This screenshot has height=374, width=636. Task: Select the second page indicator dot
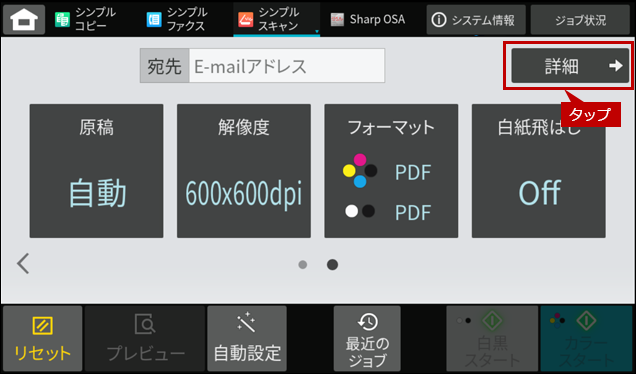coord(332,265)
